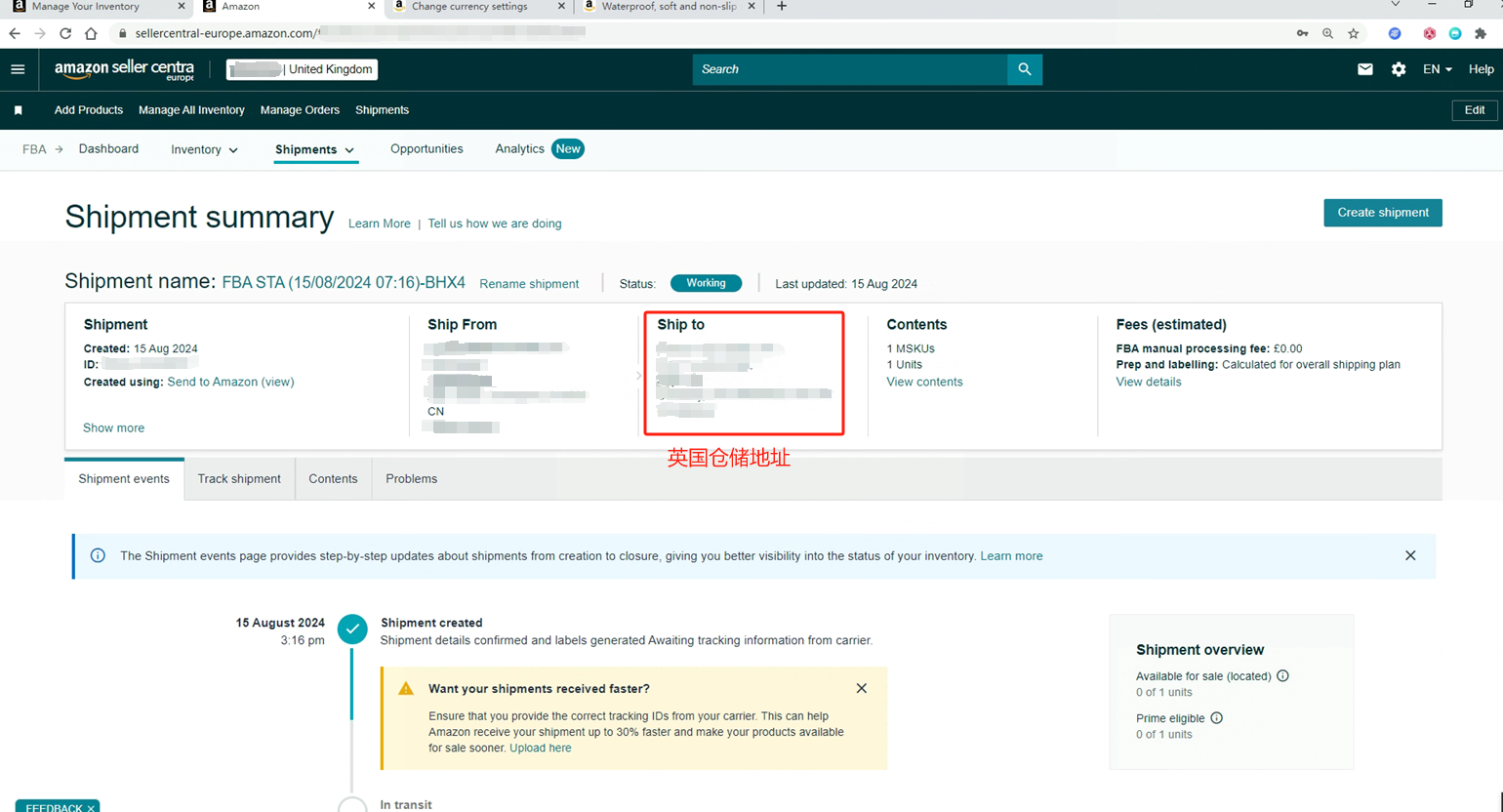The height and width of the screenshot is (812, 1503).
Task: Click into the Search input field
Action: point(850,69)
